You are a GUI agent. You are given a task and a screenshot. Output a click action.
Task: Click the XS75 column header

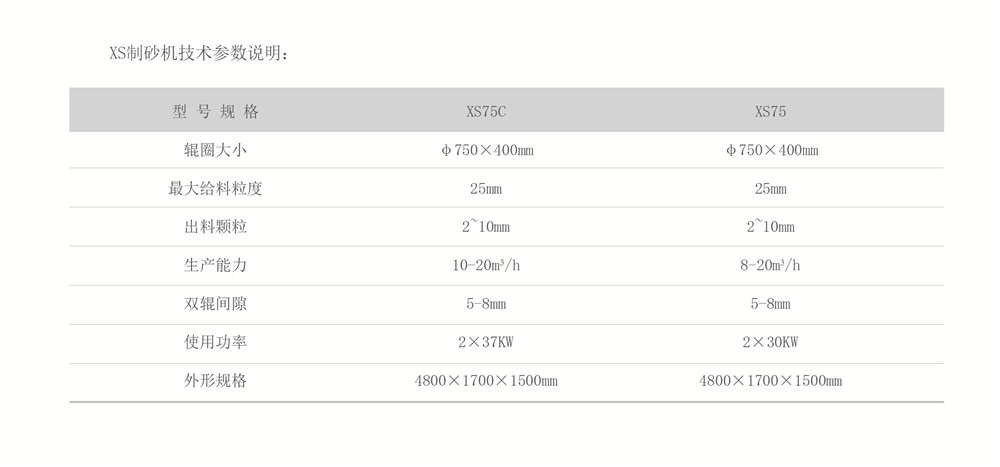coord(770,112)
